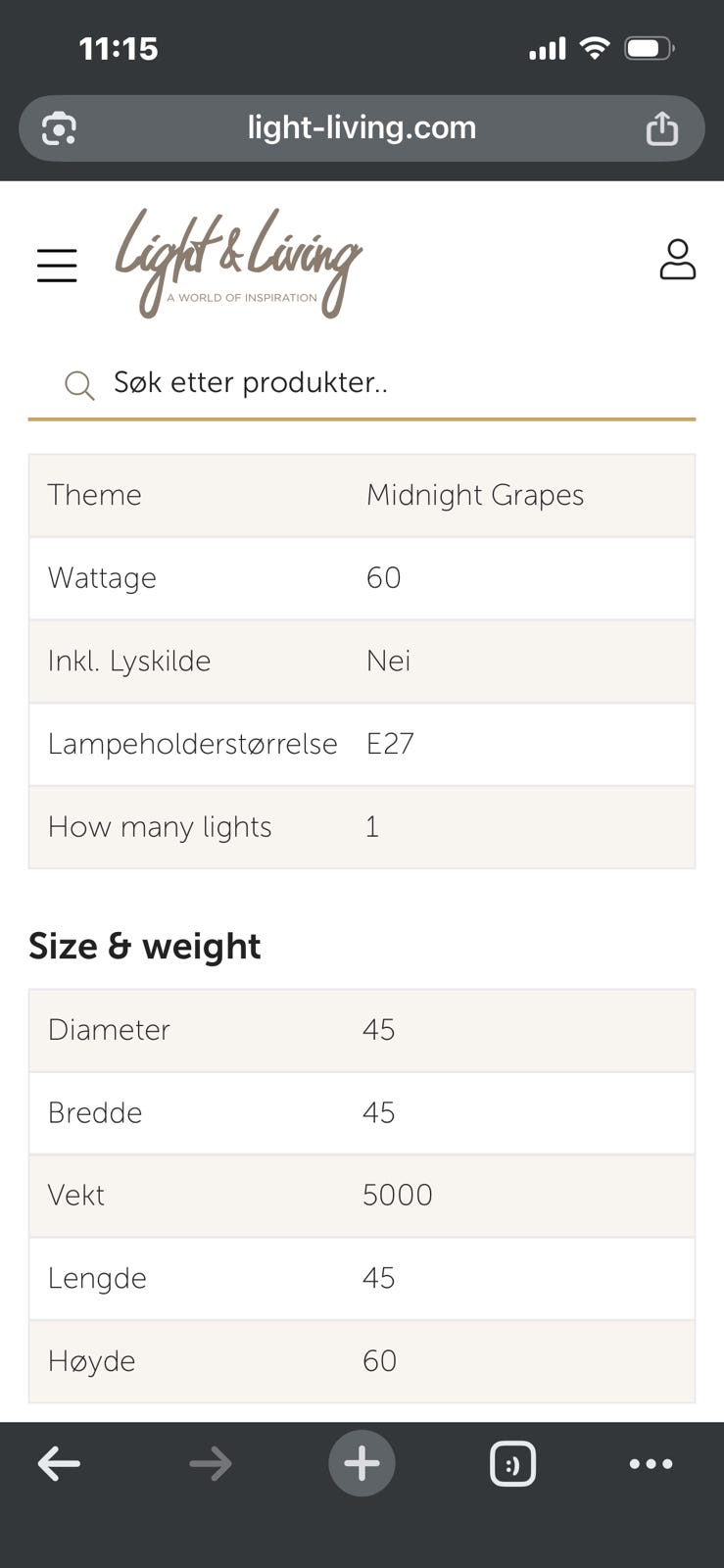
Task: Tap the Høyde 60 row
Action: tap(362, 1361)
